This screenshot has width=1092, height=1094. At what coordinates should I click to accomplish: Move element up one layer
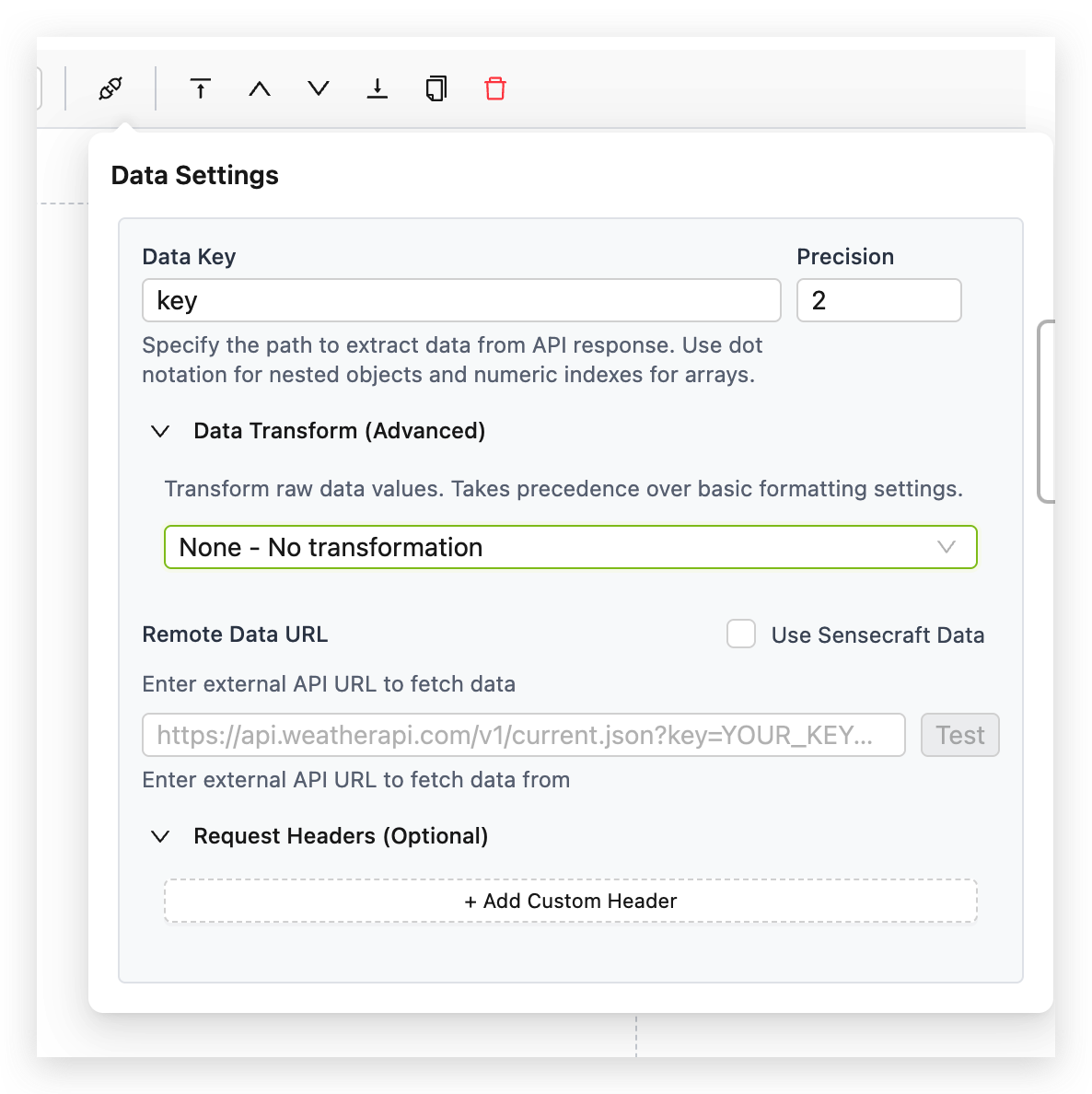[260, 88]
